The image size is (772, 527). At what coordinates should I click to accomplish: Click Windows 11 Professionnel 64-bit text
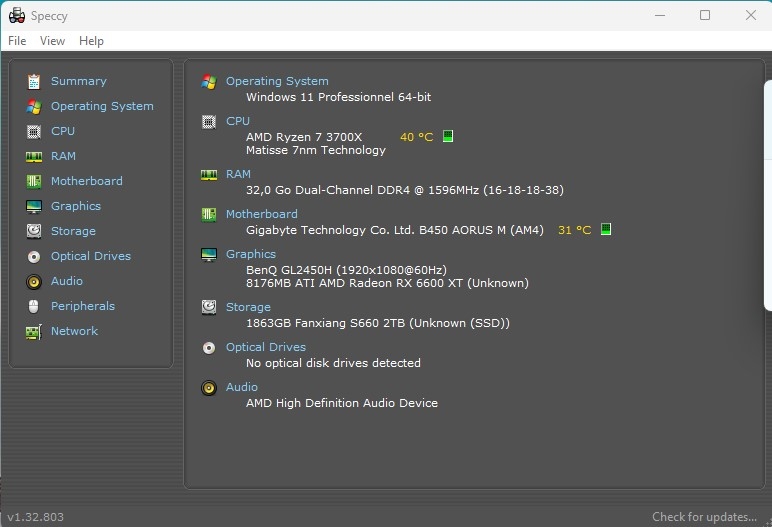click(x=338, y=97)
